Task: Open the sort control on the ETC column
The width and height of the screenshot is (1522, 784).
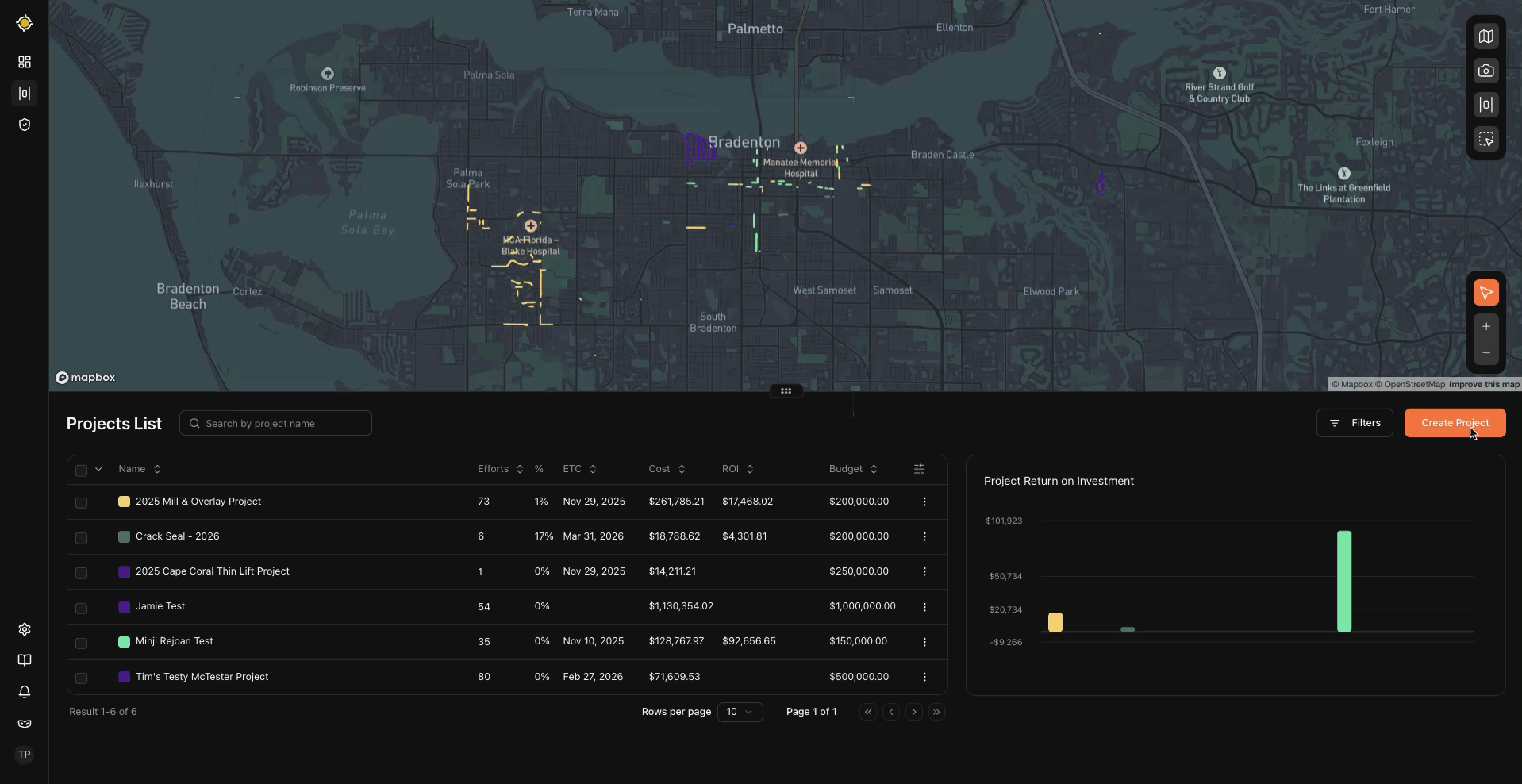Action: tap(594, 469)
